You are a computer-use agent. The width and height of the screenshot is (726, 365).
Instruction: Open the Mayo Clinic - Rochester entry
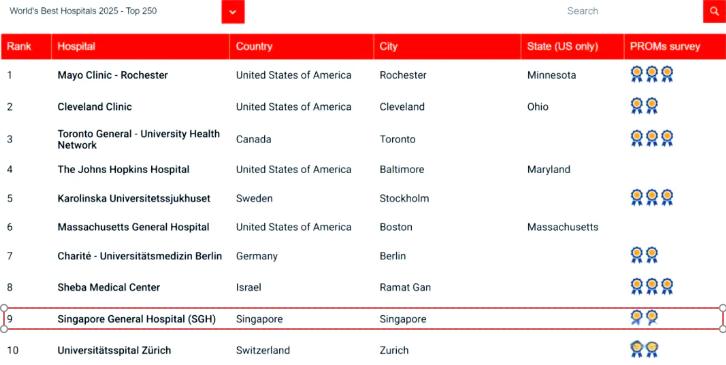click(113, 75)
